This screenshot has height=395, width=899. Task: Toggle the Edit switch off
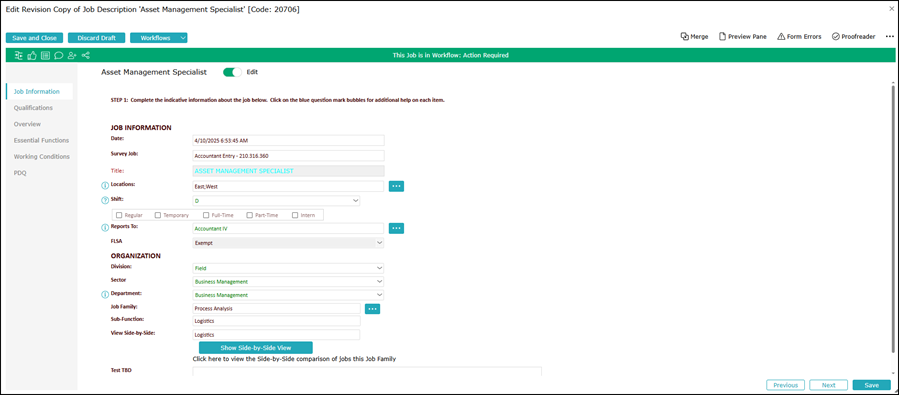[232, 72]
